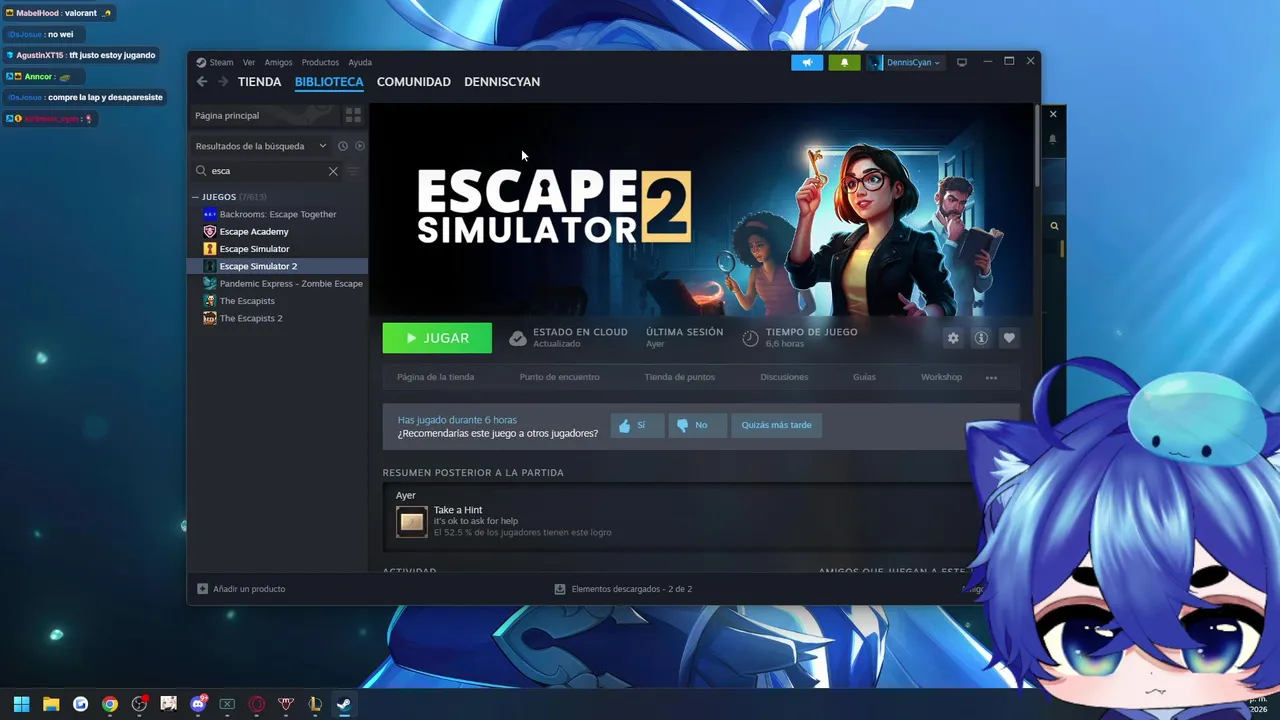This screenshot has width=1280, height=720.
Task: Open the Ayuda menu
Action: pyautogui.click(x=360, y=62)
